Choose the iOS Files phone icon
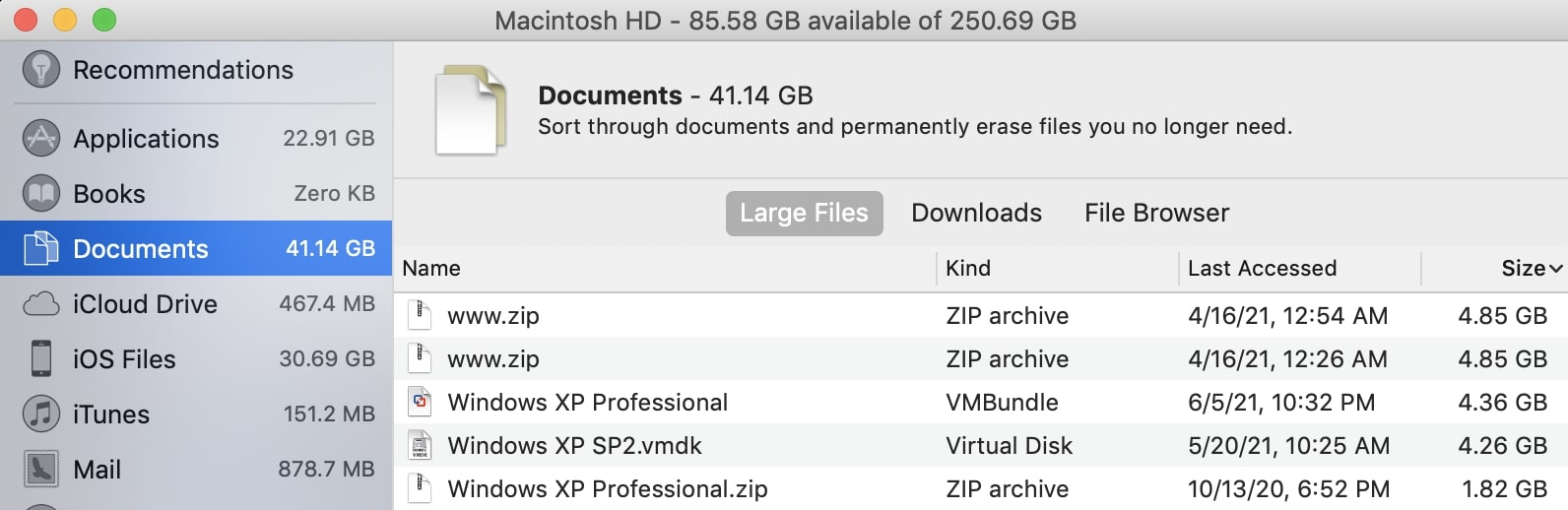Screen dimensions: 1568x510 [41, 358]
